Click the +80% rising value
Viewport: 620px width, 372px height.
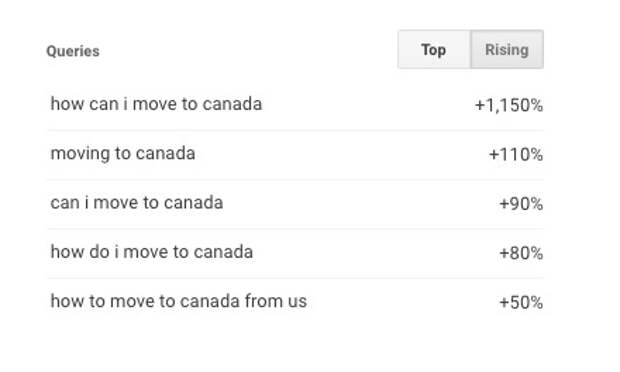(521, 253)
